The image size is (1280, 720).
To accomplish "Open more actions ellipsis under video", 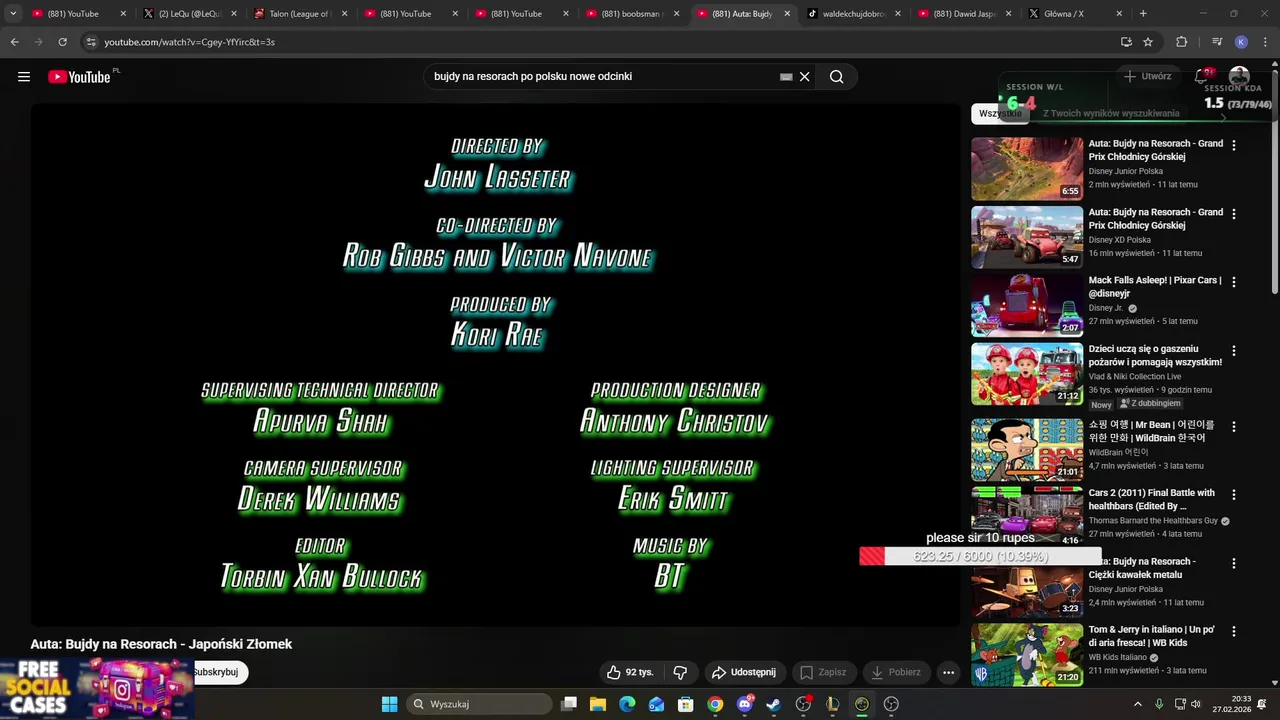I will coord(948,672).
